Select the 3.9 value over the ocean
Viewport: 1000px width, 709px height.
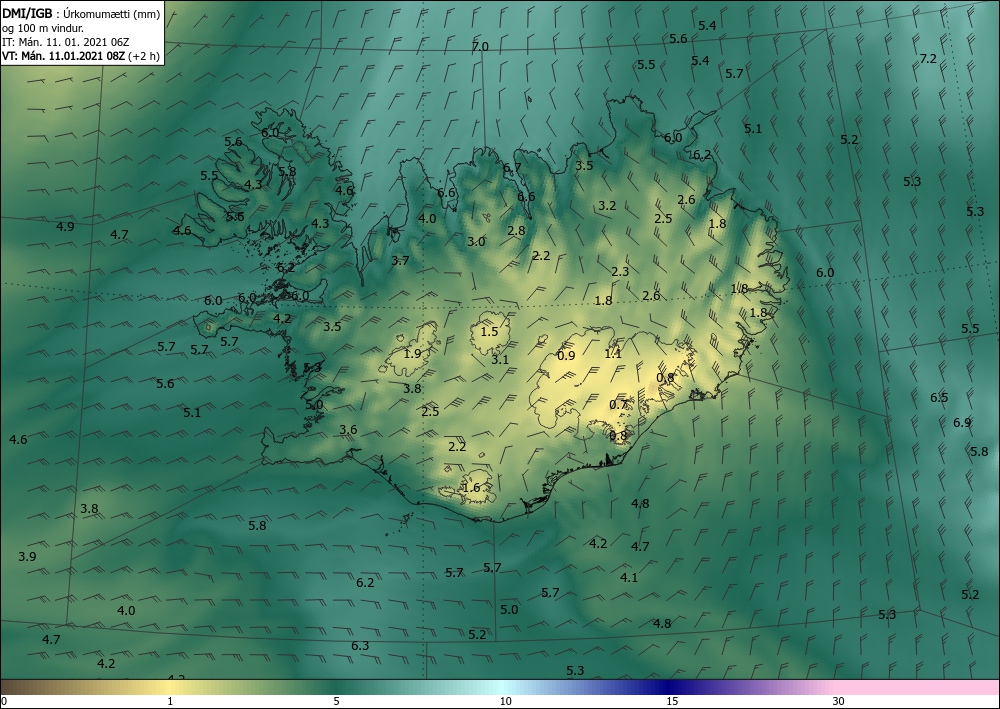[x=27, y=557]
